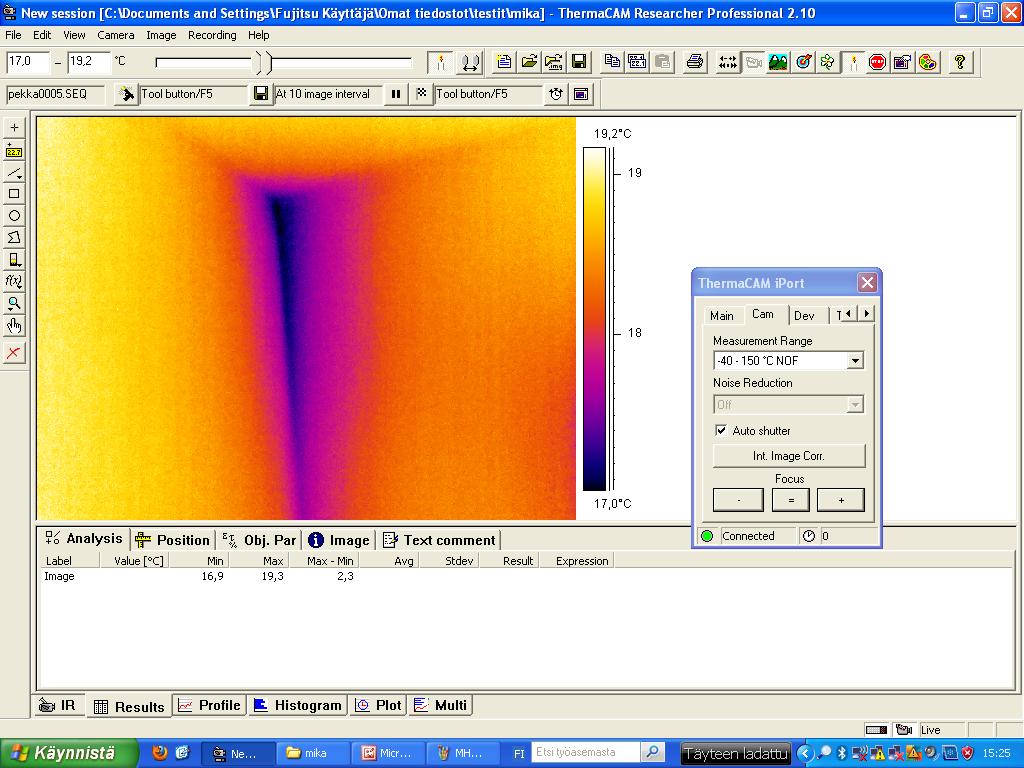Activate the hand pan tool
The width and height of the screenshot is (1024, 768).
pyautogui.click(x=14, y=326)
